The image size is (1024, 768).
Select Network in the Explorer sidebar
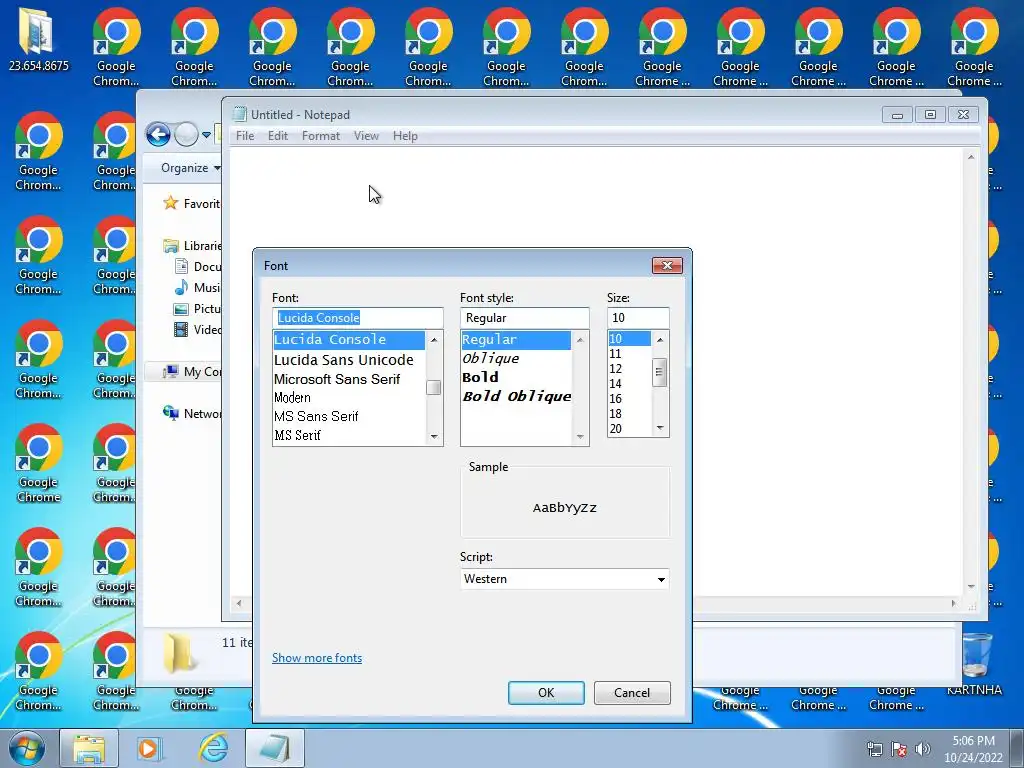click(x=192, y=413)
